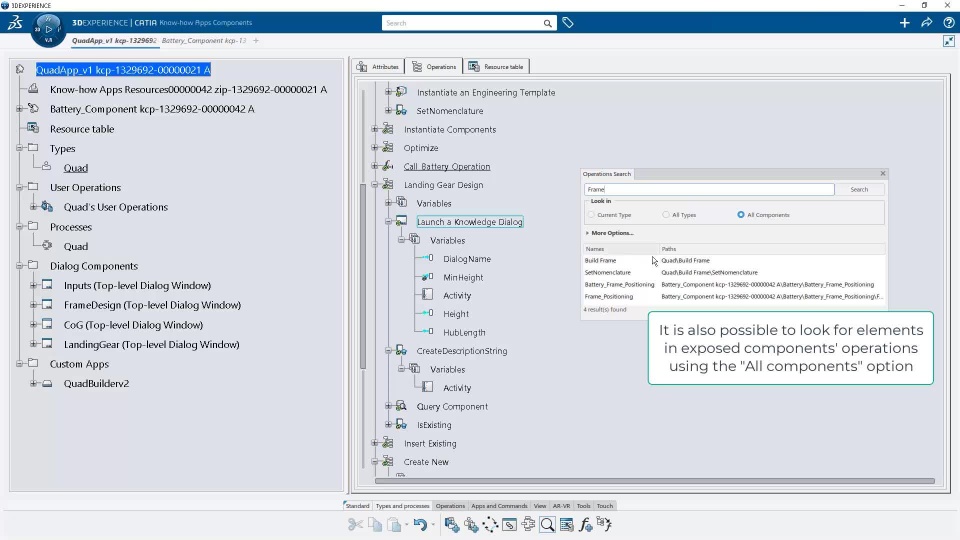The width and height of the screenshot is (960, 540).
Task: Click the home icon beside QuadApp_v1 root
Action: tap(20, 69)
